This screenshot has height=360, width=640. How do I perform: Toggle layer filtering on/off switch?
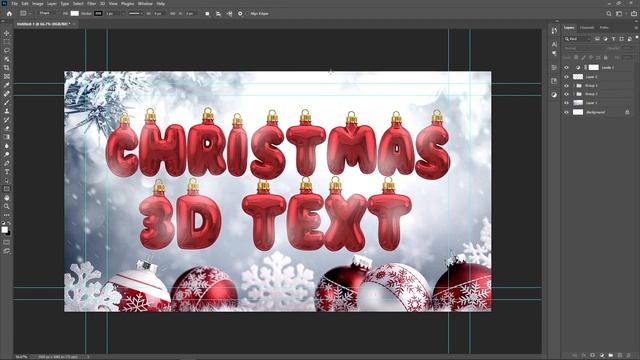(637, 38)
